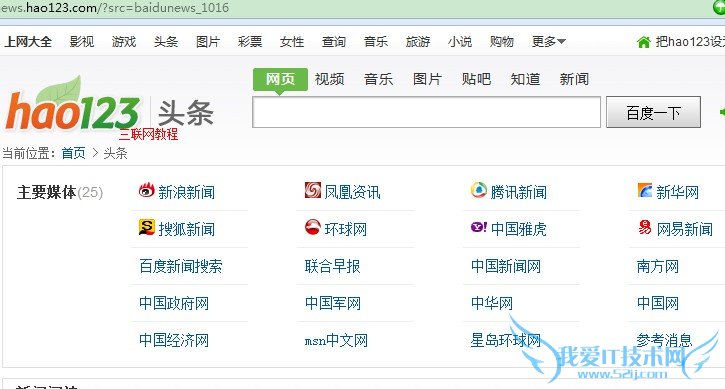Open the 中国雅虎 link

519,229
